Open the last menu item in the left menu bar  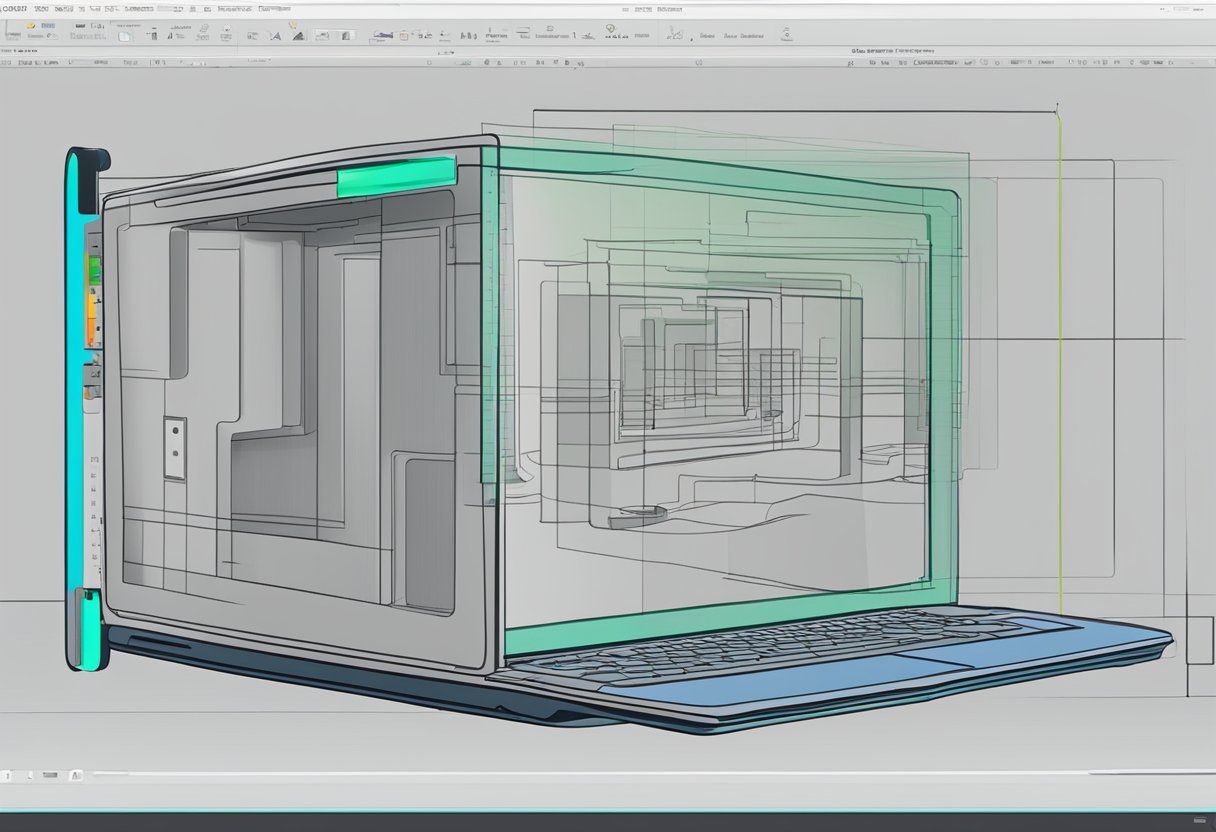click(x=274, y=8)
